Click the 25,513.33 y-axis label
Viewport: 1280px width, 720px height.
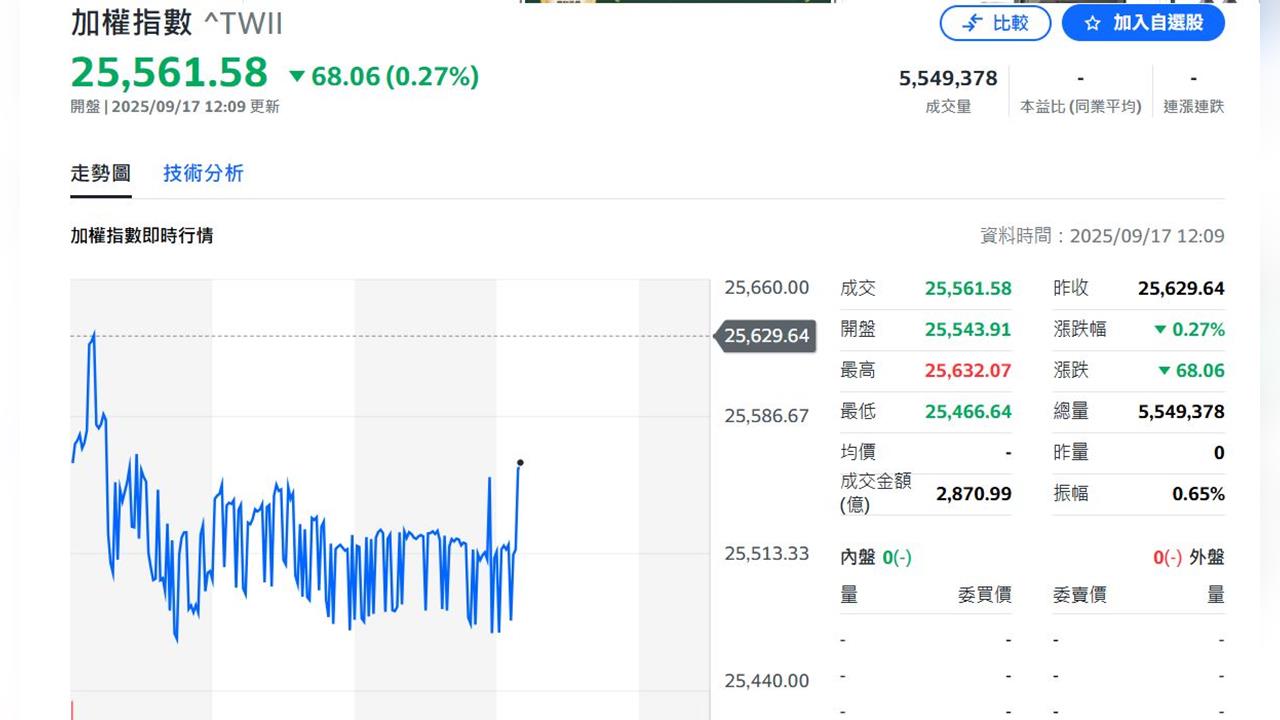767,553
